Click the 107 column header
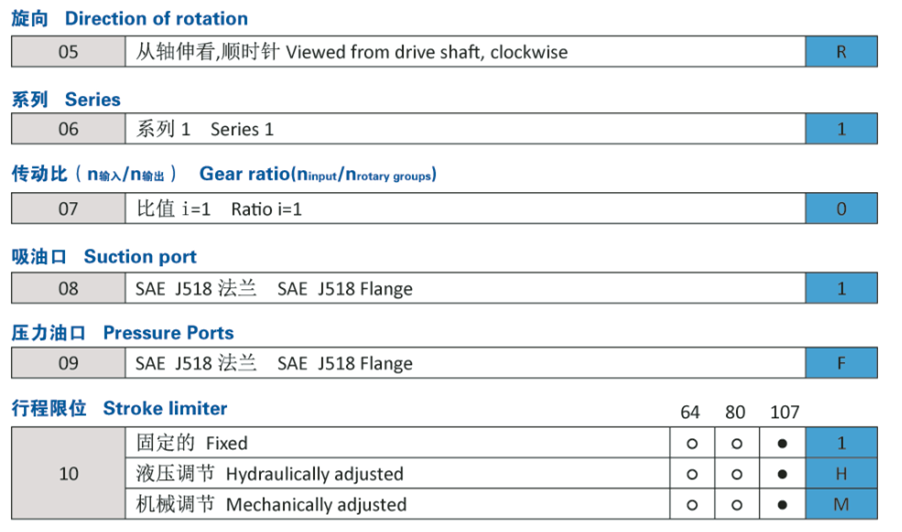Screen dimensions: 902x532 tap(785, 412)
